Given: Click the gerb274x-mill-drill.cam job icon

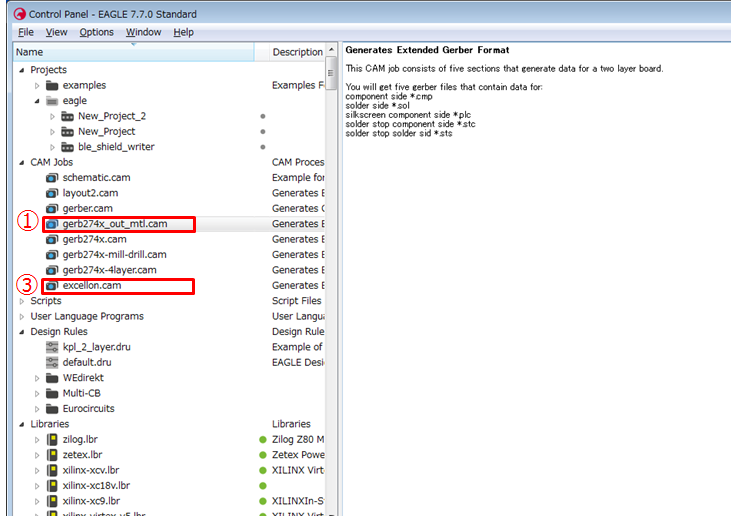Looking at the screenshot, I should click(x=52, y=255).
